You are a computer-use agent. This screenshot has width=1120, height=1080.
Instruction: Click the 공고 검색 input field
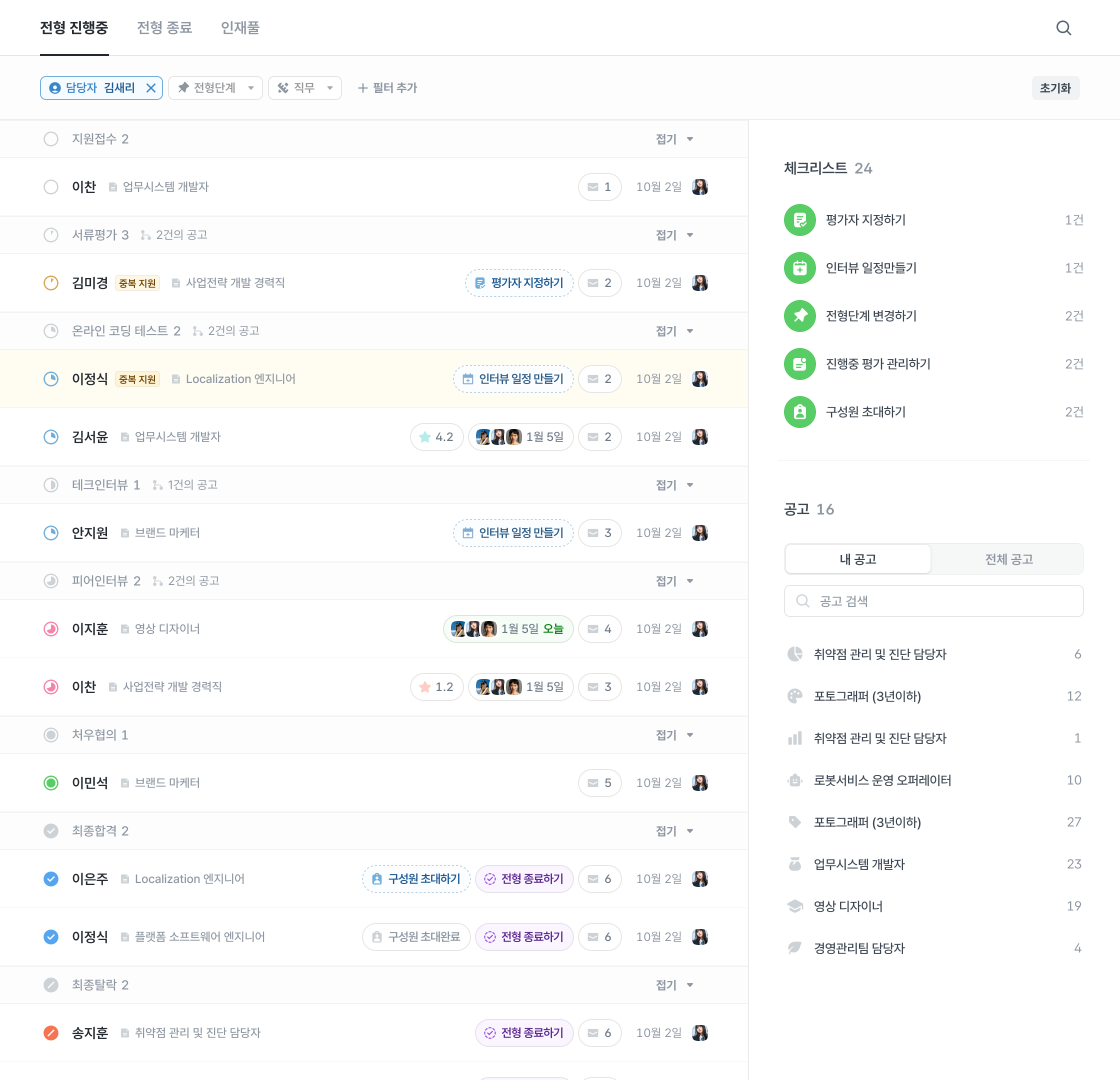point(933,601)
